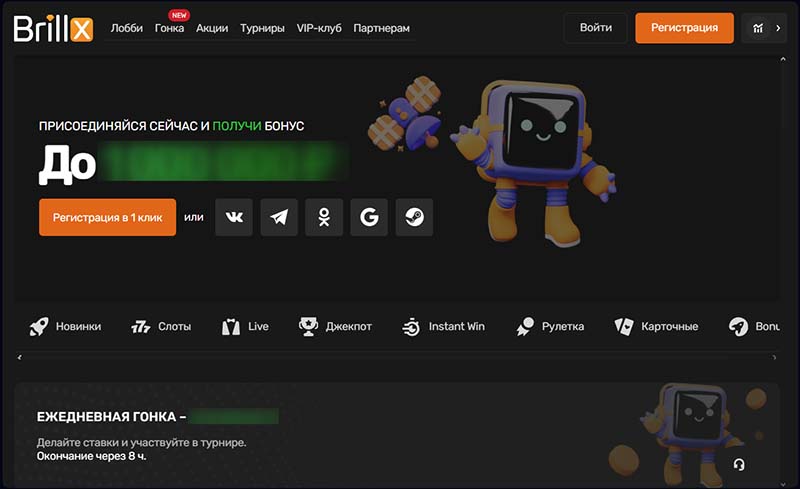Open the Лобби menu item

tap(127, 28)
